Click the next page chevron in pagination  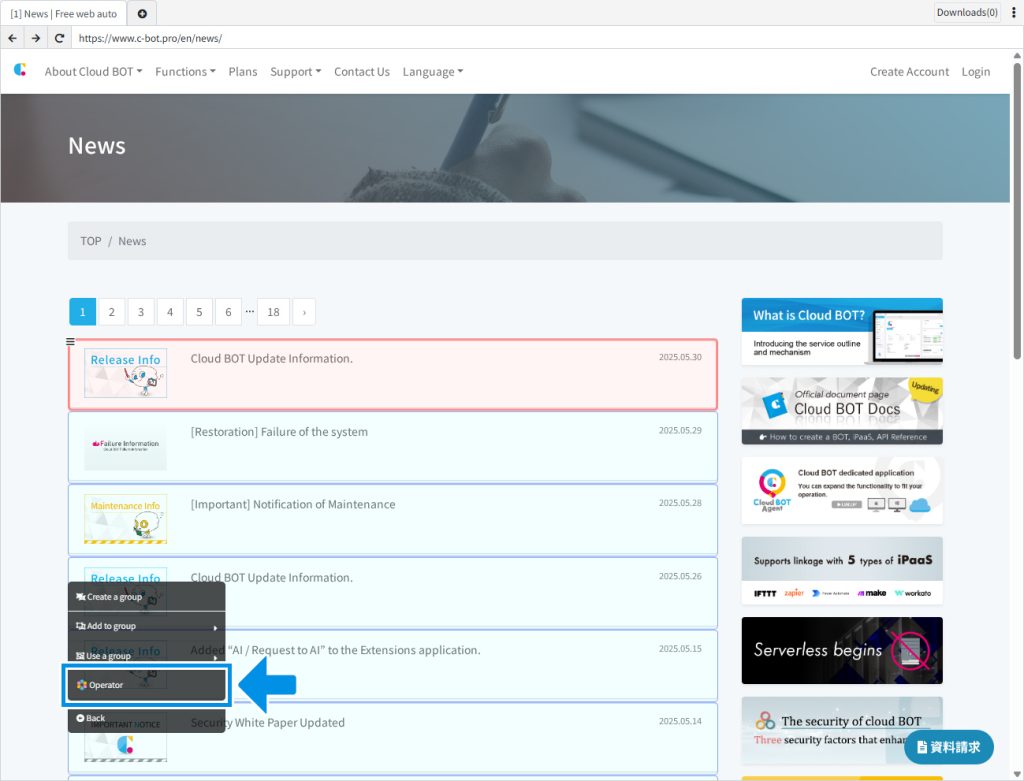pos(304,312)
